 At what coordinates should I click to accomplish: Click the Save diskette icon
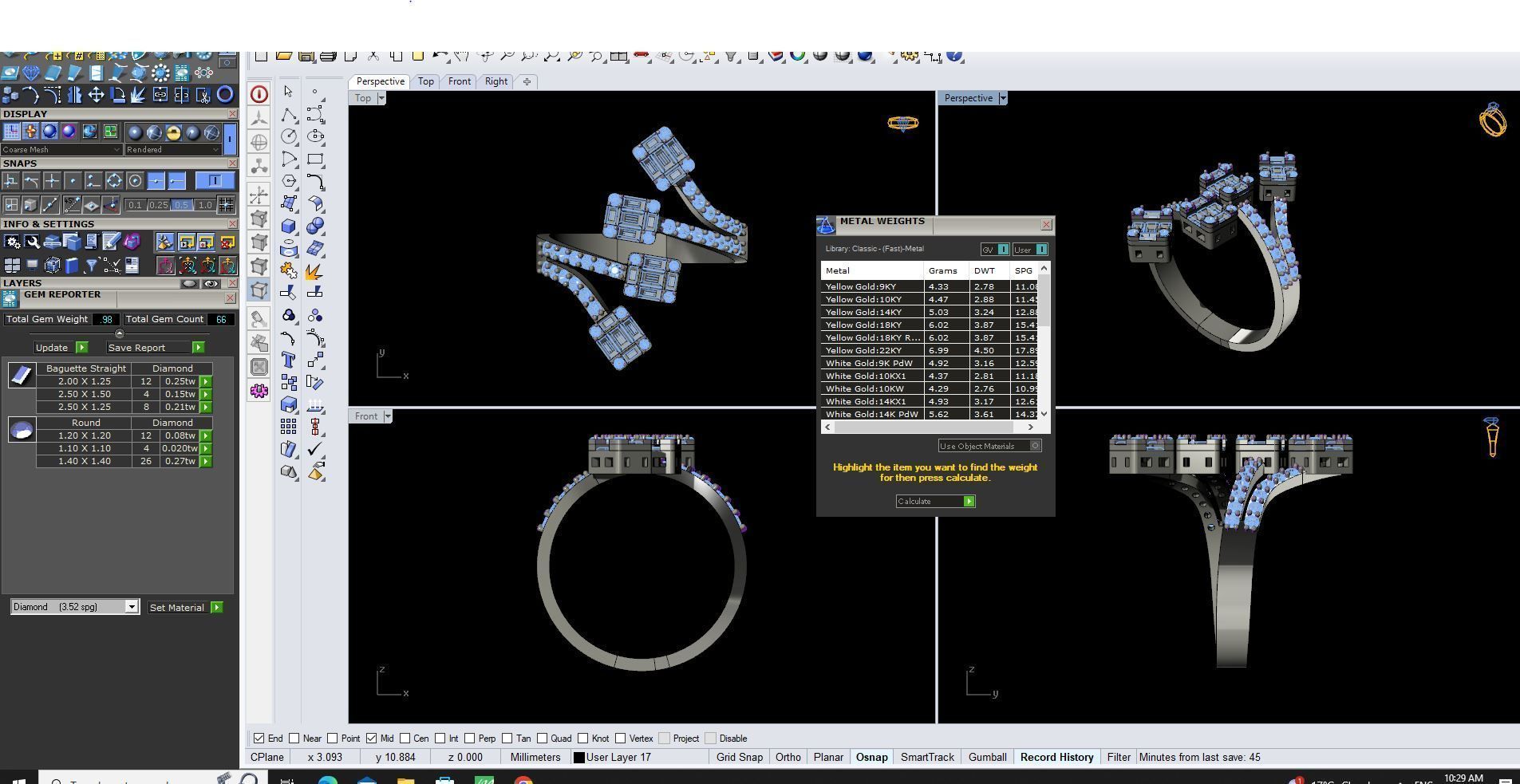[x=306, y=55]
